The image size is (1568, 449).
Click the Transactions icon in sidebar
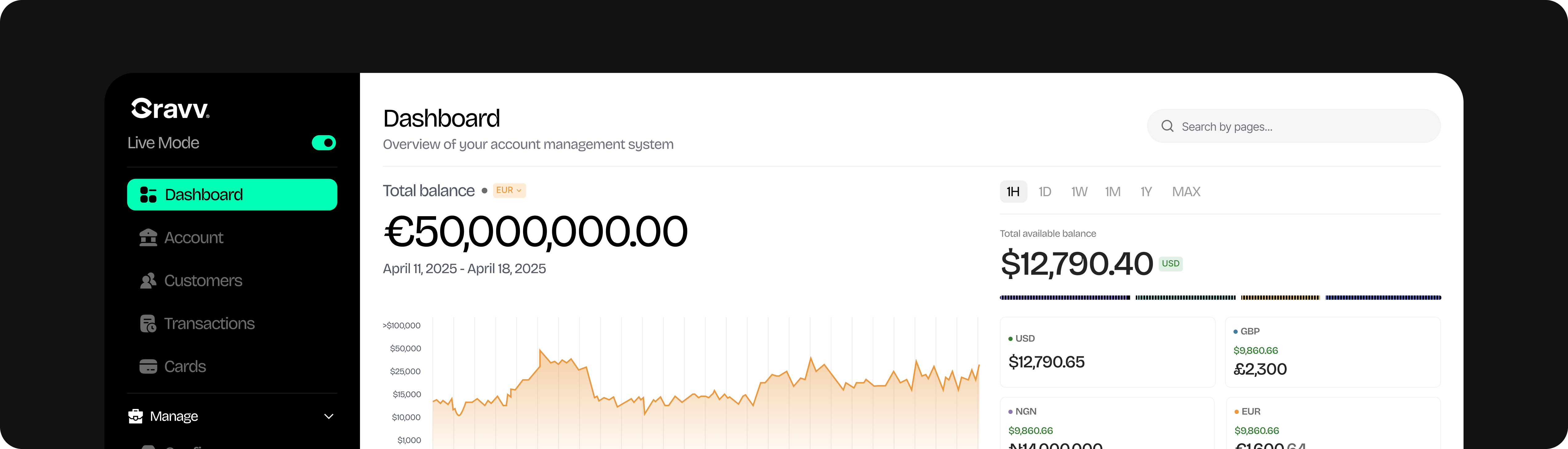[x=148, y=324]
